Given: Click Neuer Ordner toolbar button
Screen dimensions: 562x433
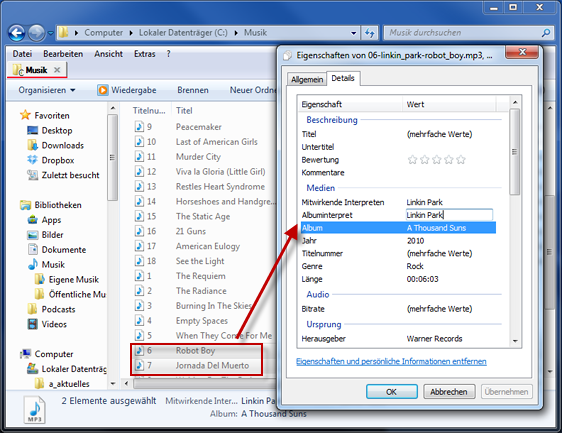Looking at the screenshot, I should (x=253, y=90).
